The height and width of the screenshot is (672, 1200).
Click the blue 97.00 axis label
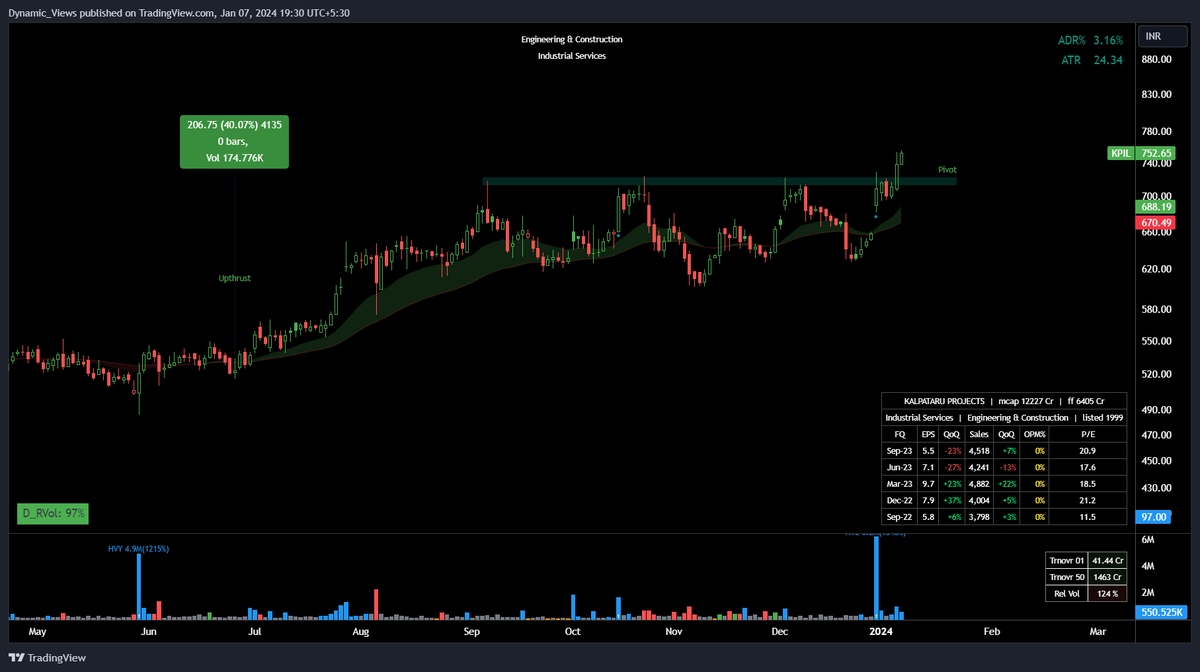tap(1155, 517)
